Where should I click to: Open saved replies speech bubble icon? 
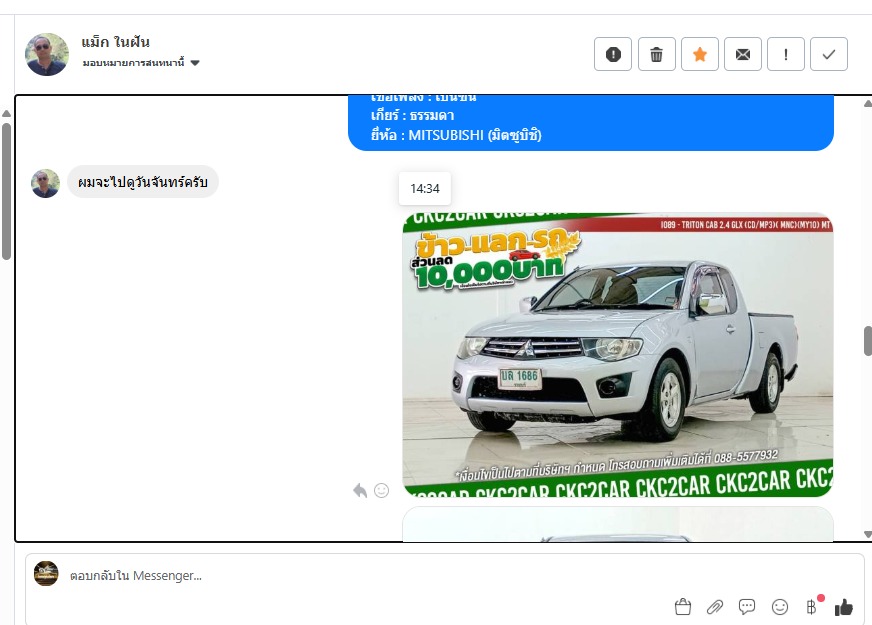pos(747,607)
